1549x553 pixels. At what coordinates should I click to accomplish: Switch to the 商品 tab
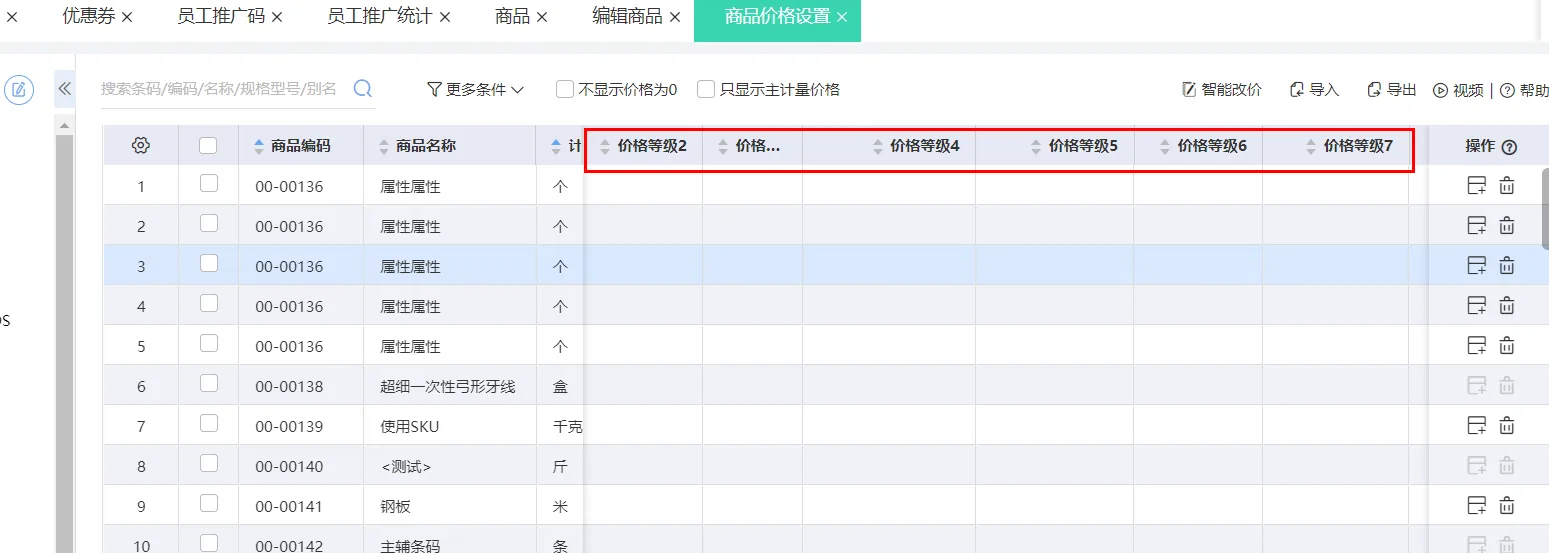click(512, 16)
